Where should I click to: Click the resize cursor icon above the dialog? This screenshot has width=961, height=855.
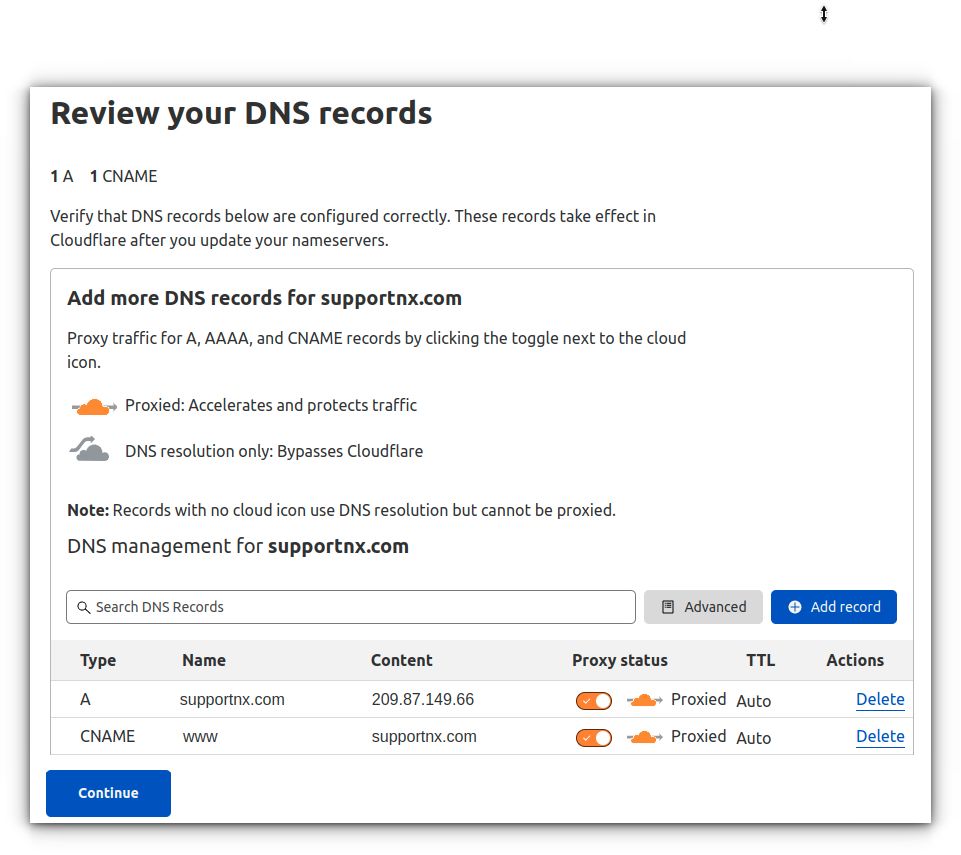[824, 15]
